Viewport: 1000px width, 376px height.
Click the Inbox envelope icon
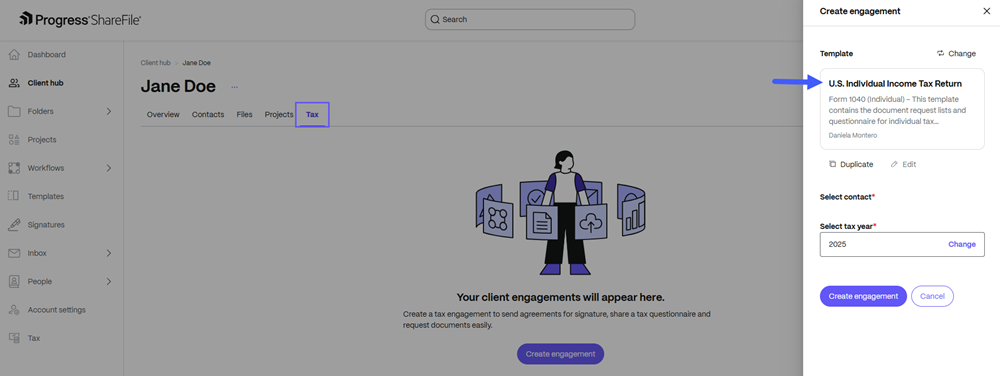click(x=14, y=253)
